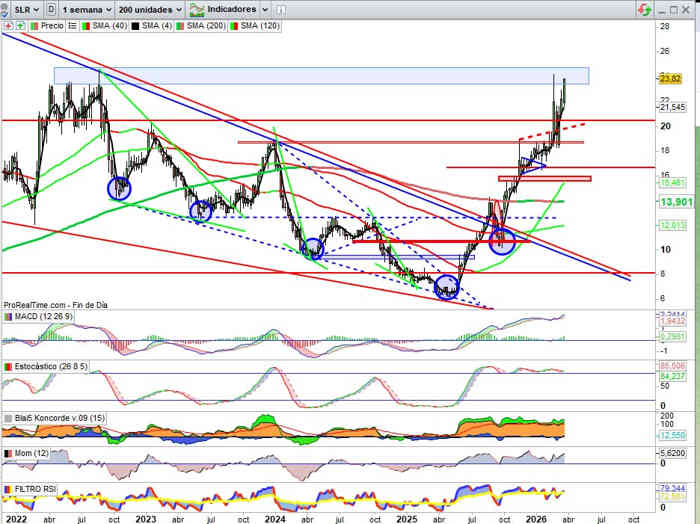The height and width of the screenshot is (524, 700).
Task: Click the MACD indicator color icon
Action: pyautogui.click(x=7, y=317)
